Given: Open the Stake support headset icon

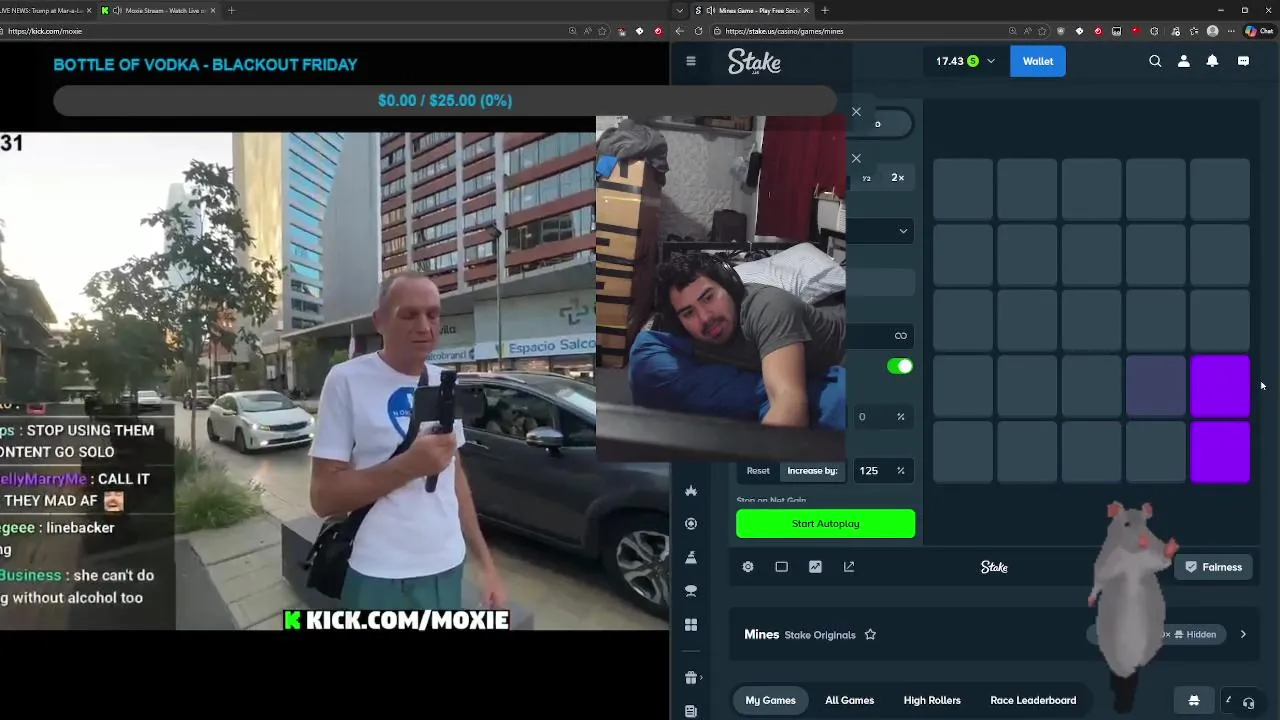Looking at the screenshot, I should click(1248, 702).
